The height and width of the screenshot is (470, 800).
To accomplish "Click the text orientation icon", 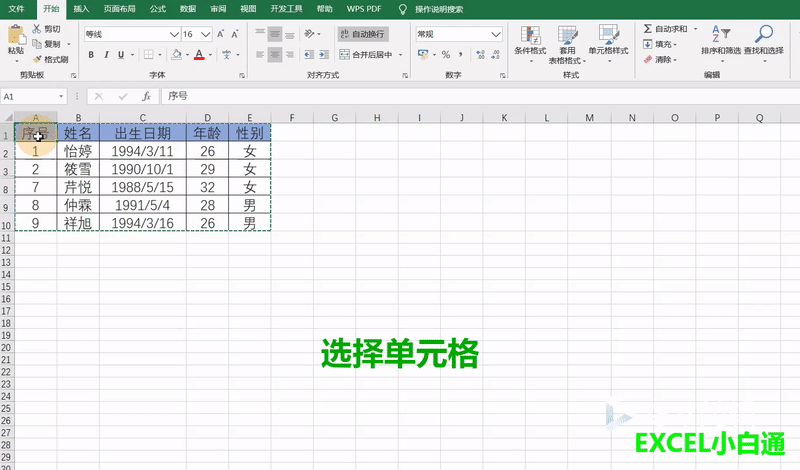I will click(x=309, y=34).
